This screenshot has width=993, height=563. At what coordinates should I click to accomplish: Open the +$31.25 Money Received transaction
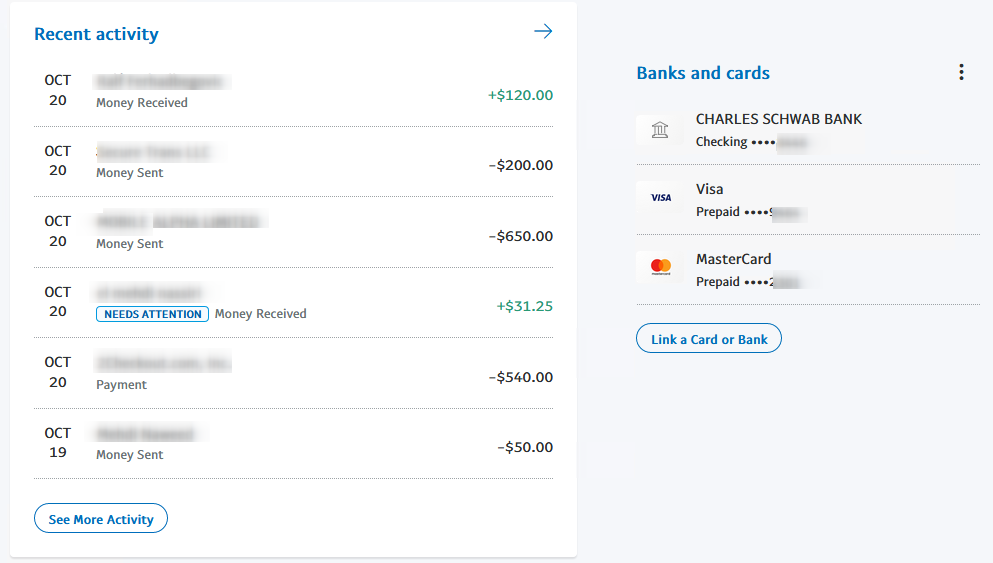[293, 303]
